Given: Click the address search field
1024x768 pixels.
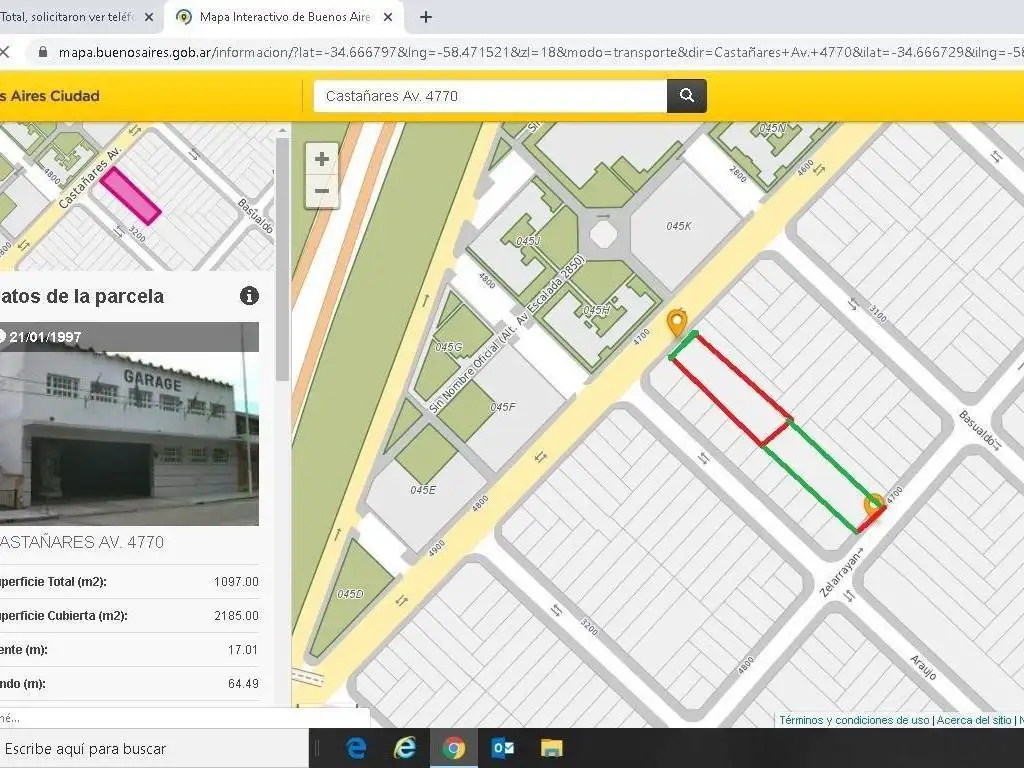Looking at the screenshot, I should (490, 96).
